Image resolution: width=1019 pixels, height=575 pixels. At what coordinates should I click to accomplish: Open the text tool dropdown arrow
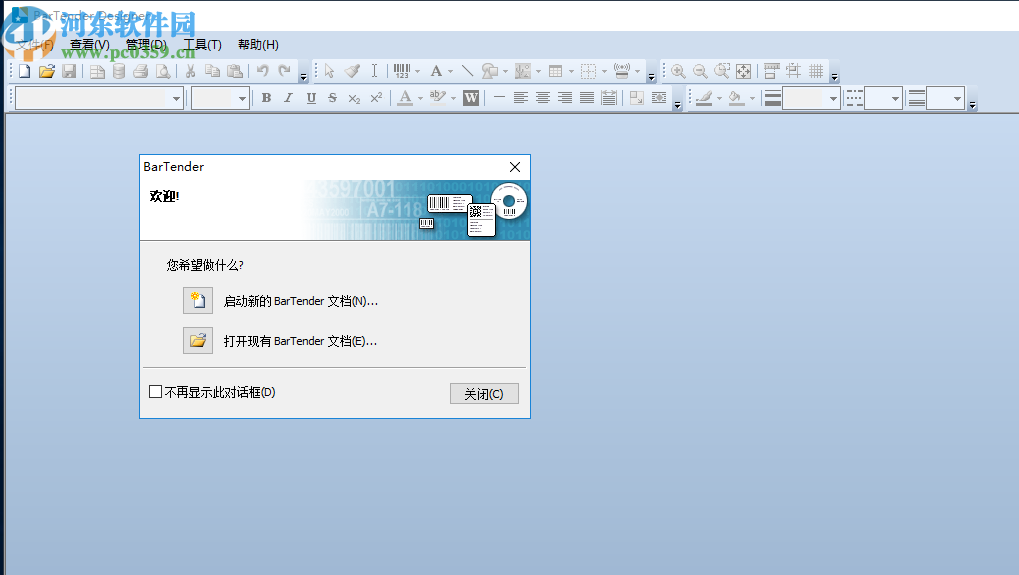point(450,71)
